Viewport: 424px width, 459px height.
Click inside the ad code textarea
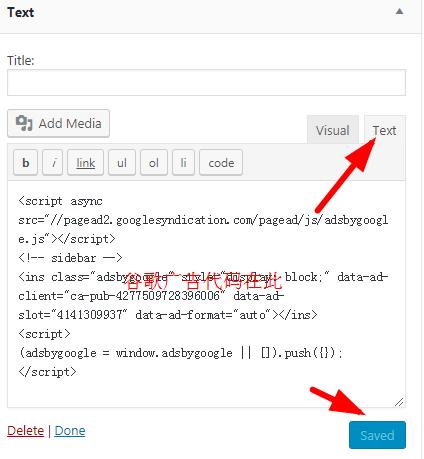coord(206,294)
